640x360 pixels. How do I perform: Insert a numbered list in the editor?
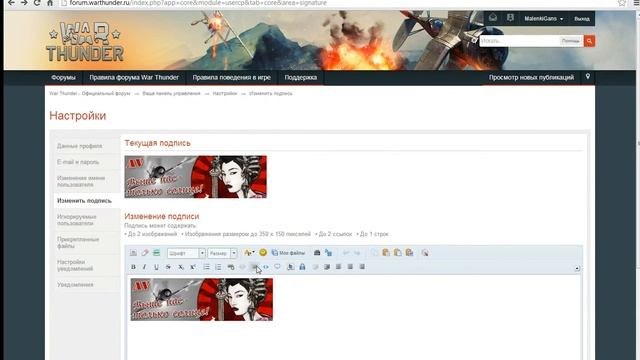pos(218,267)
